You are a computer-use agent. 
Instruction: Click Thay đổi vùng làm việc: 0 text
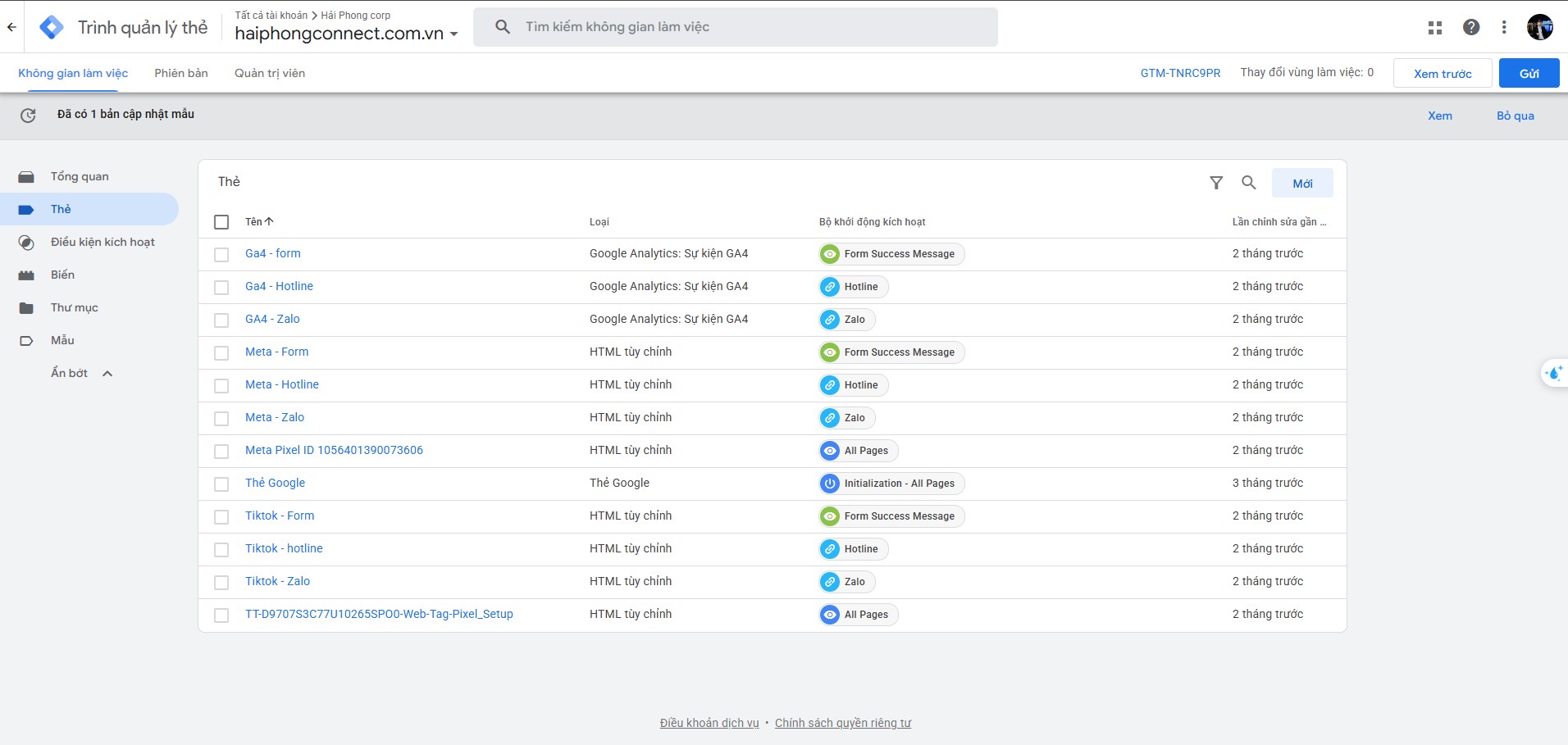coord(1306,72)
